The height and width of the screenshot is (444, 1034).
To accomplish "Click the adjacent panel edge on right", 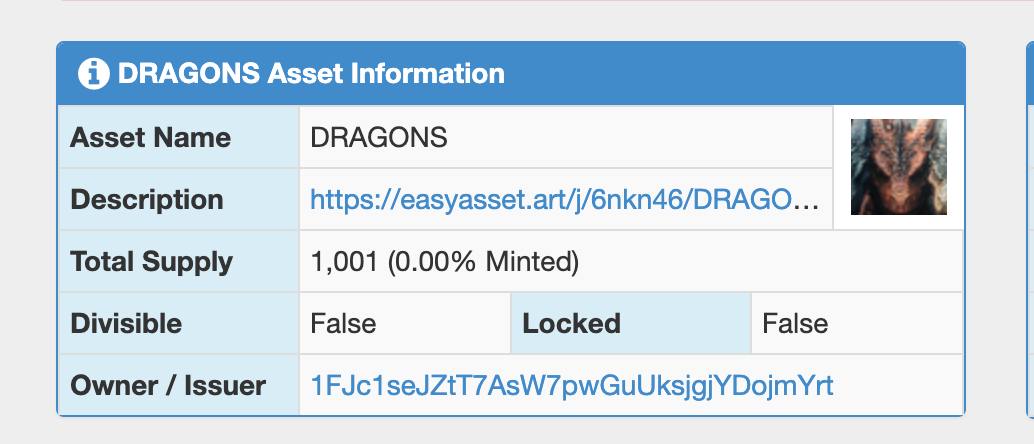I will tap(1029, 230).
